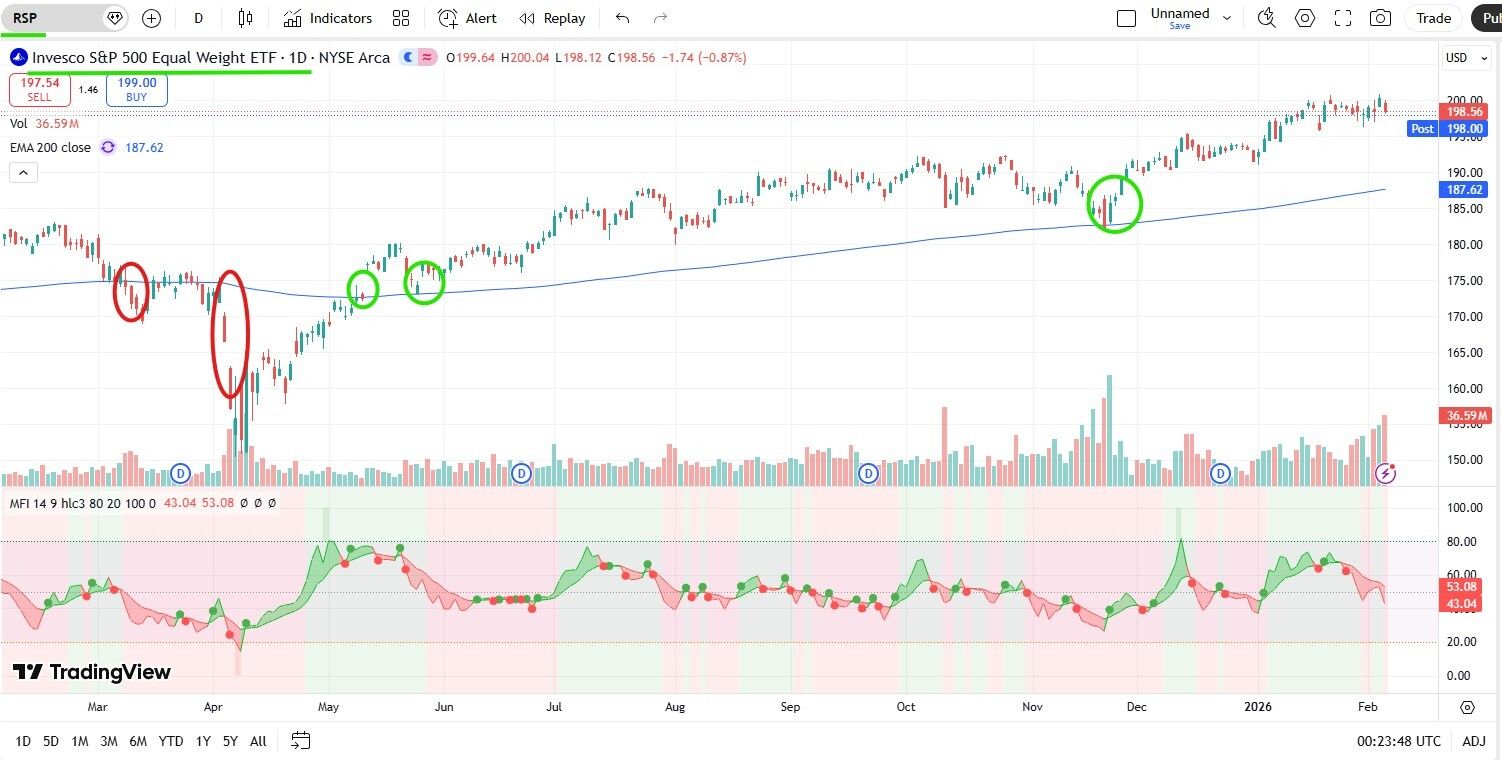Click the Trade button
The height and width of the screenshot is (760, 1502).
coord(1433,18)
